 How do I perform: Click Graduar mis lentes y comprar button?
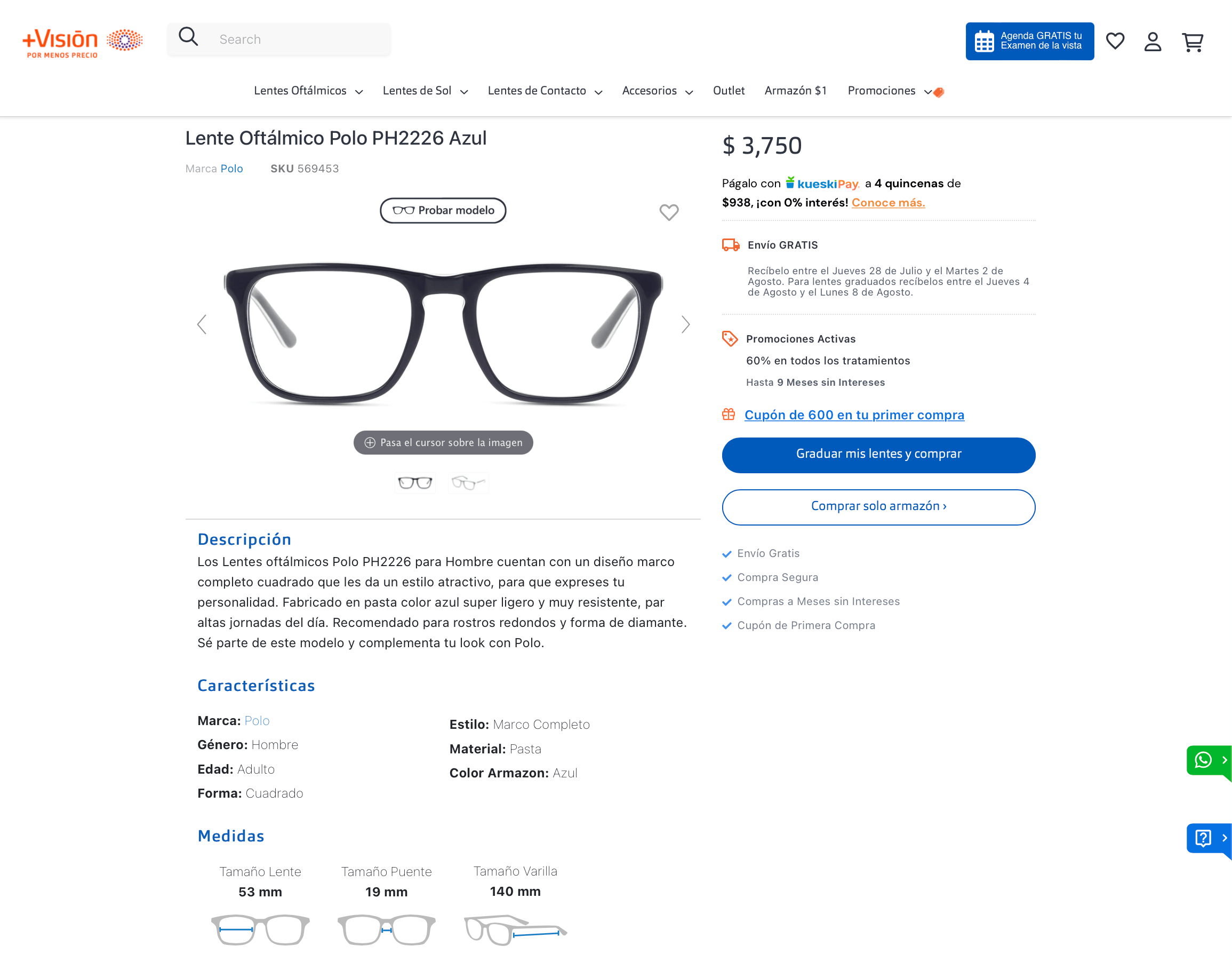[x=879, y=455]
